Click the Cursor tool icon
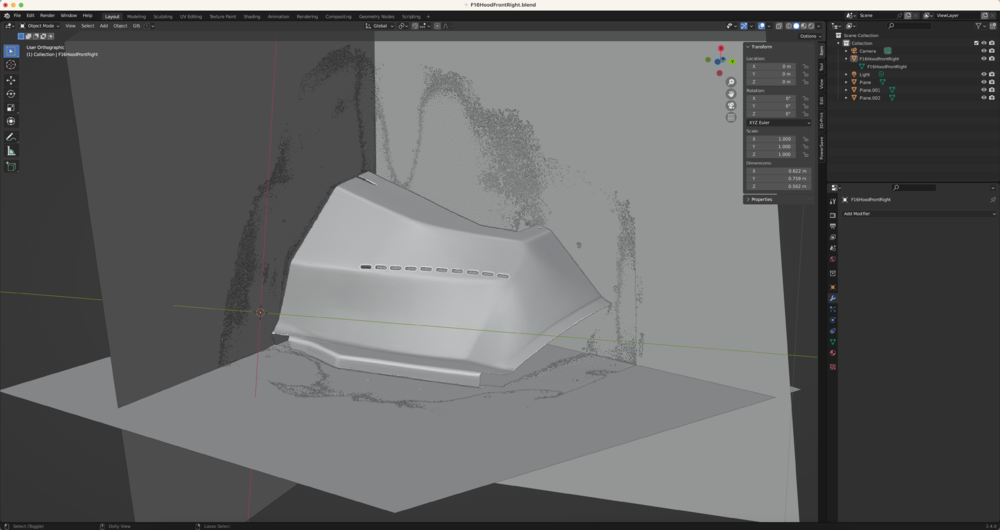This screenshot has height=530, width=1000. coord(11,64)
